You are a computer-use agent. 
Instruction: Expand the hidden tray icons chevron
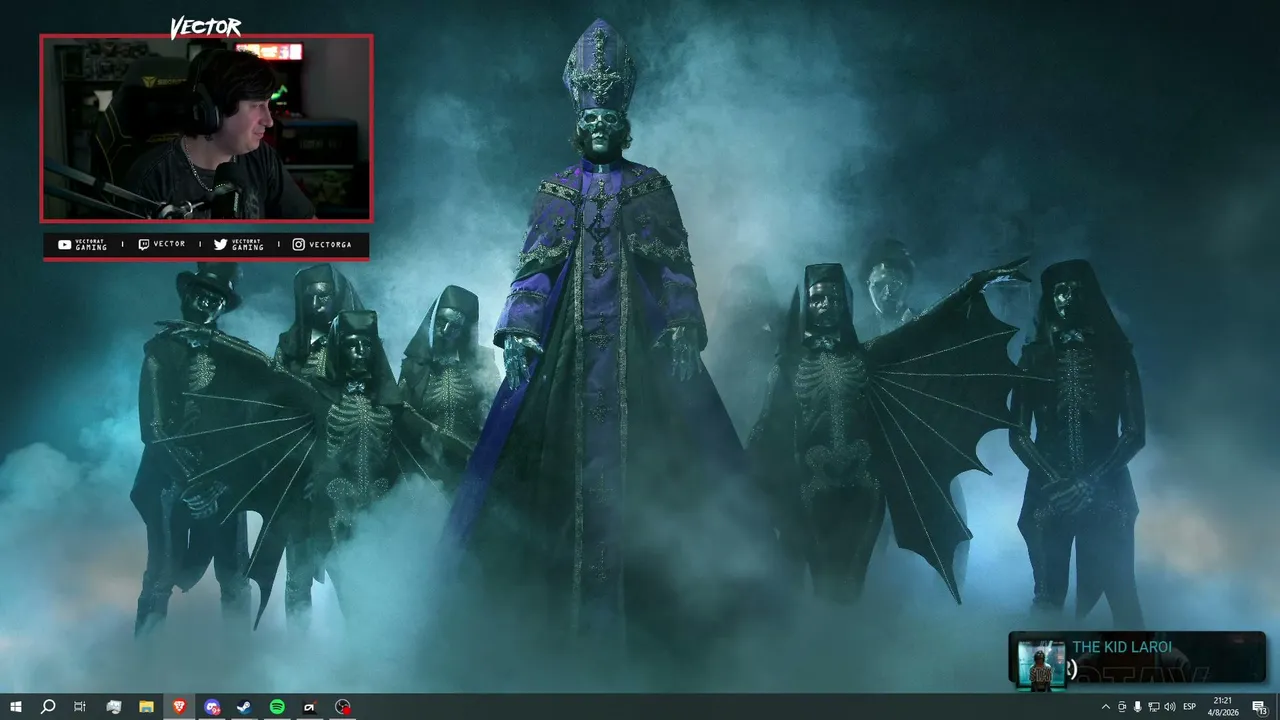pyautogui.click(x=1106, y=707)
